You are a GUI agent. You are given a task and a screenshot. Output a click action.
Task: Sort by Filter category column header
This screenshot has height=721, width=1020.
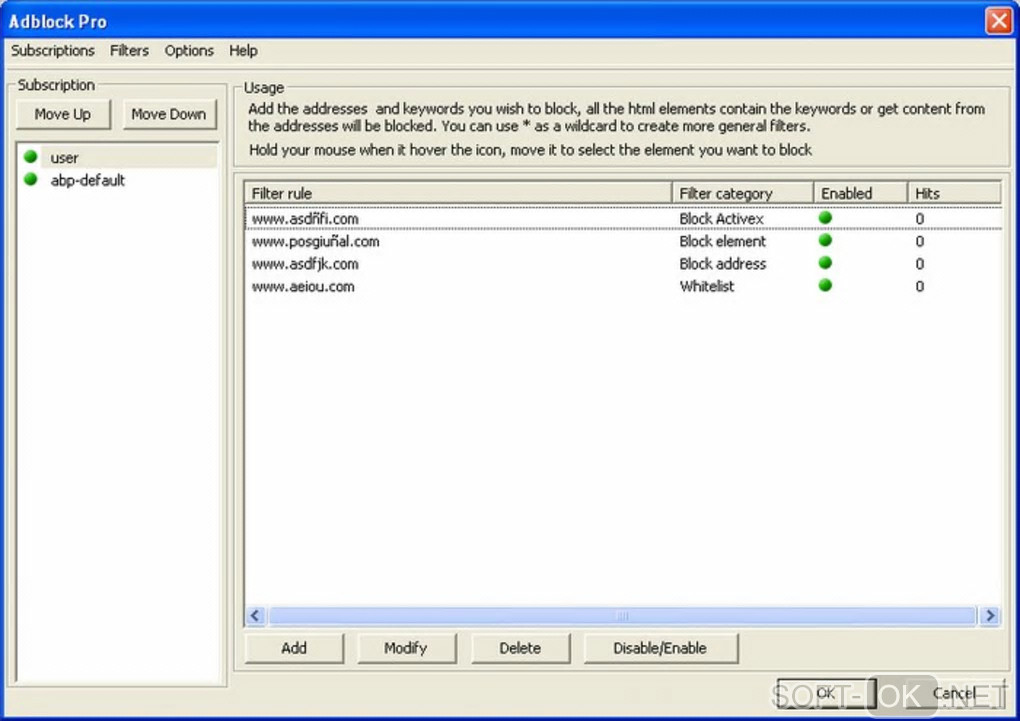743,193
